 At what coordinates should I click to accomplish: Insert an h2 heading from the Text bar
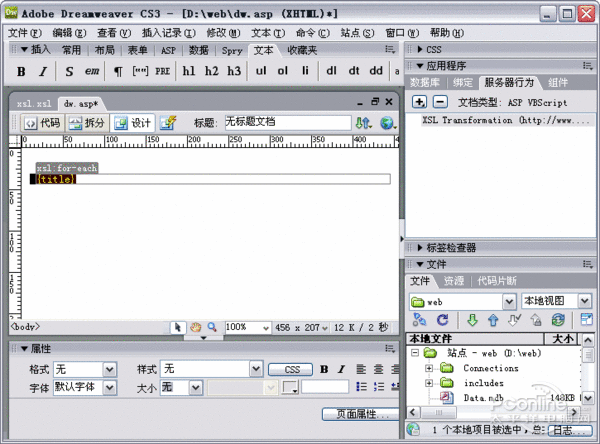point(211,71)
